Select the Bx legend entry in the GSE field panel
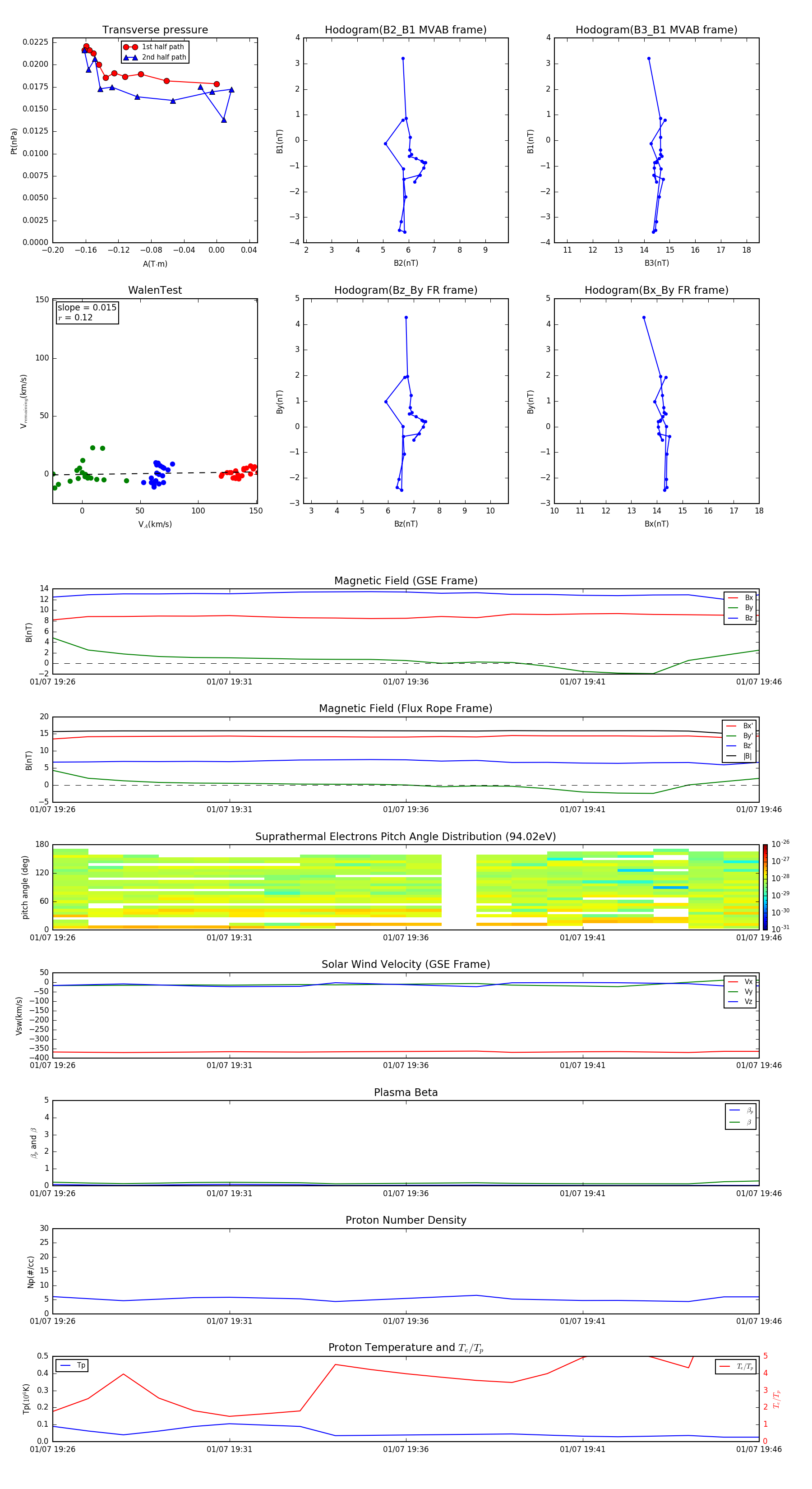Viewport: 812px width, 1489px height. pos(740,598)
